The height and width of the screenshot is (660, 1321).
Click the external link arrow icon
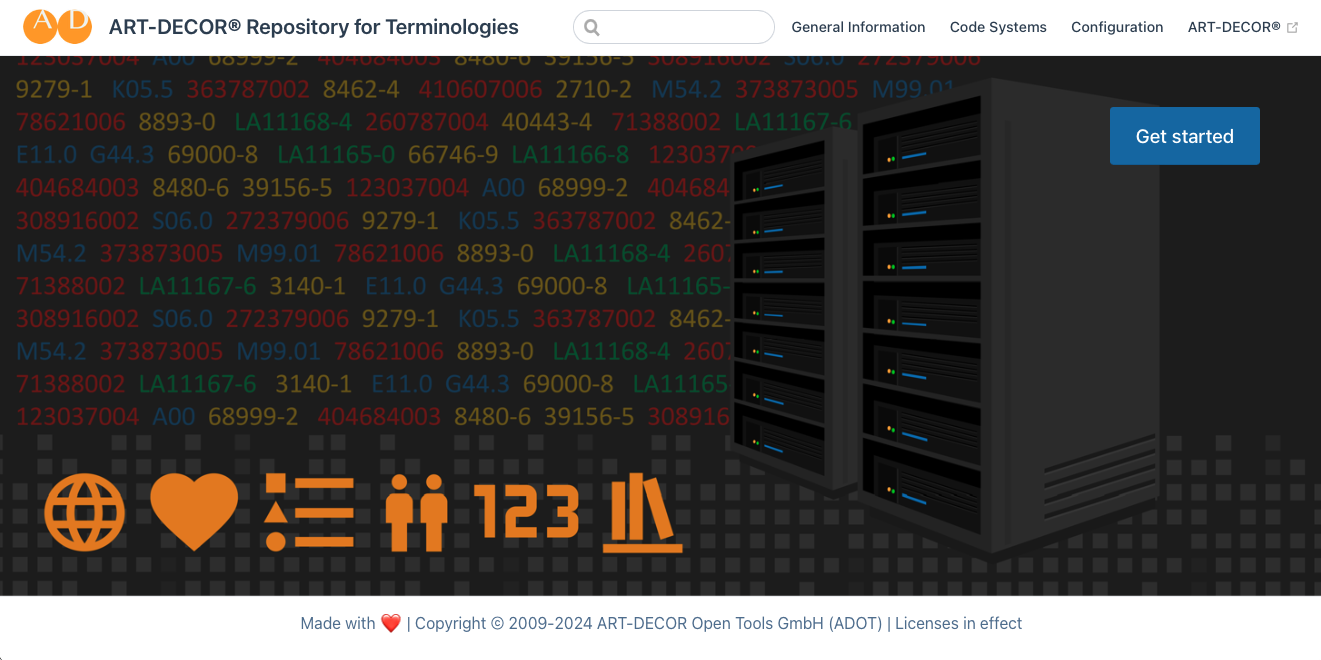coord(1292,28)
